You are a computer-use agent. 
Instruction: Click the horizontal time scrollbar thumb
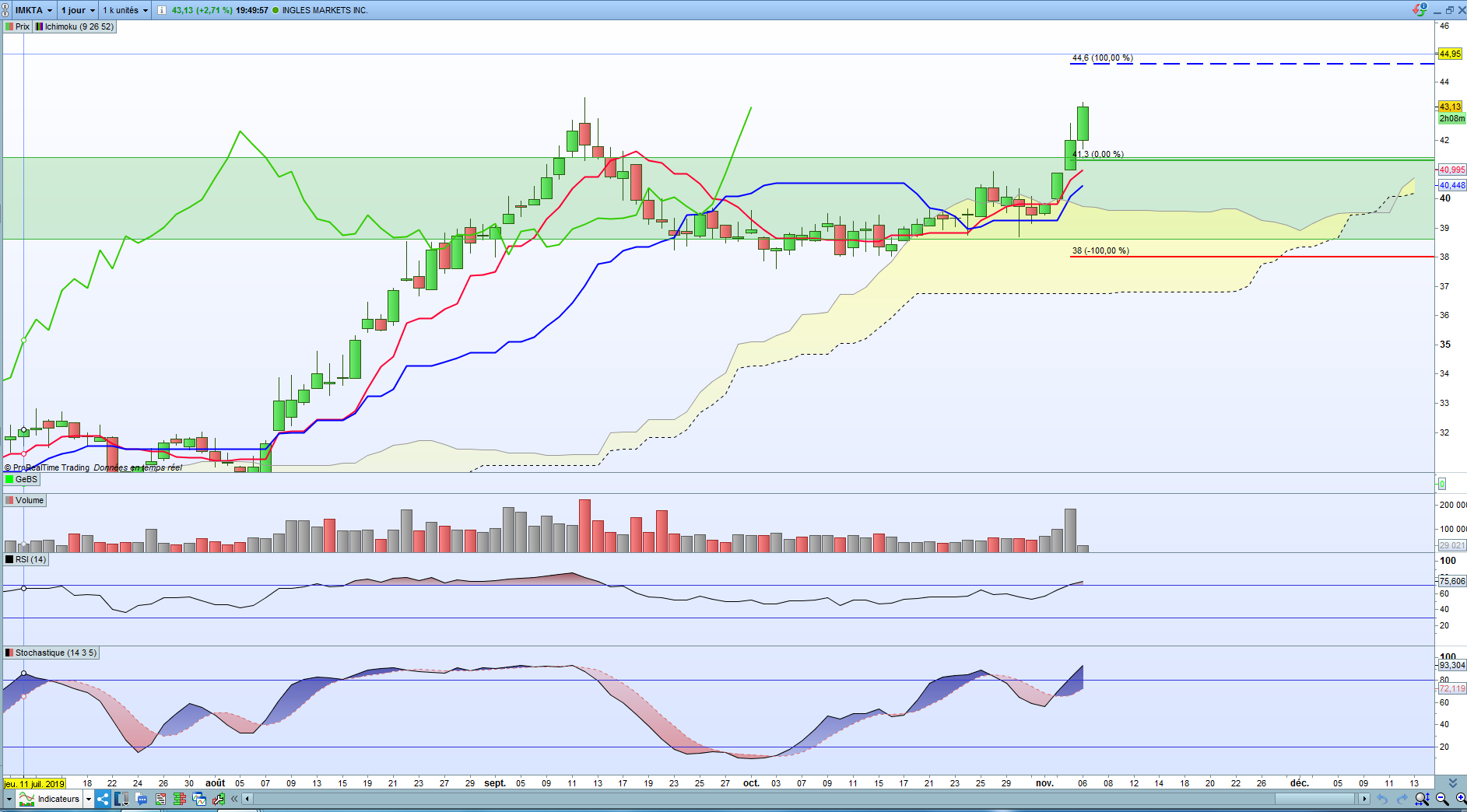pyautogui.click(x=1314, y=799)
